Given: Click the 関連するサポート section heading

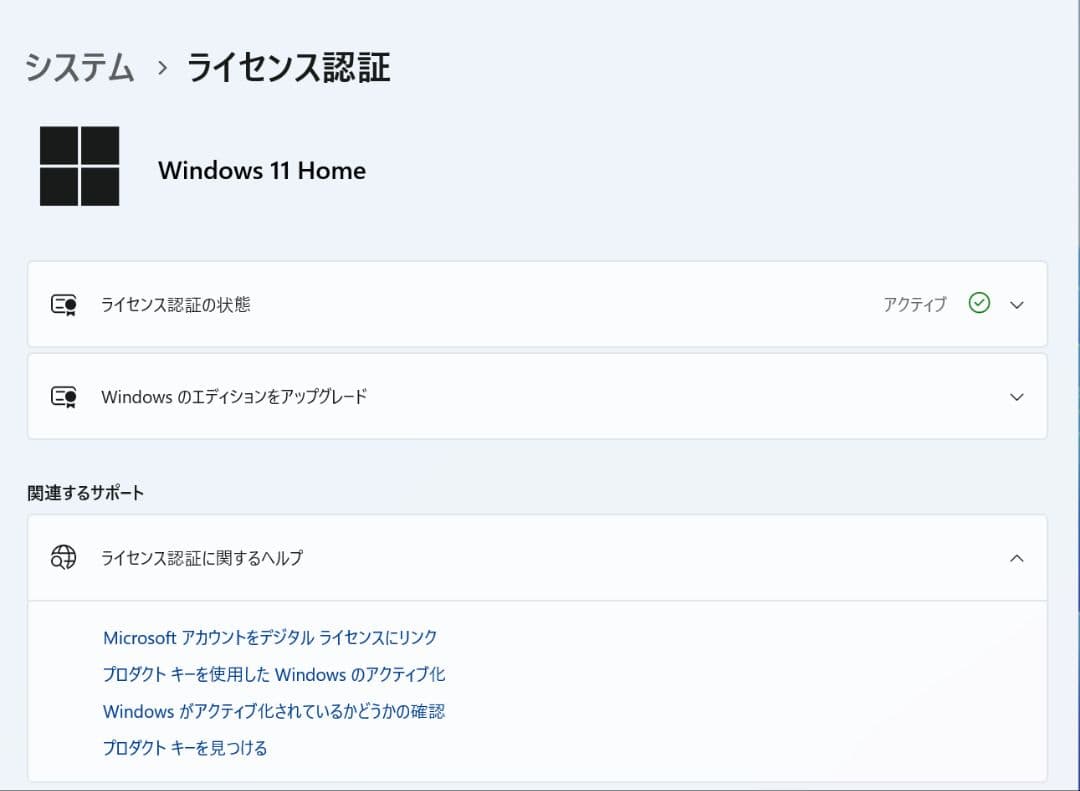Looking at the screenshot, I should coord(85,492).
